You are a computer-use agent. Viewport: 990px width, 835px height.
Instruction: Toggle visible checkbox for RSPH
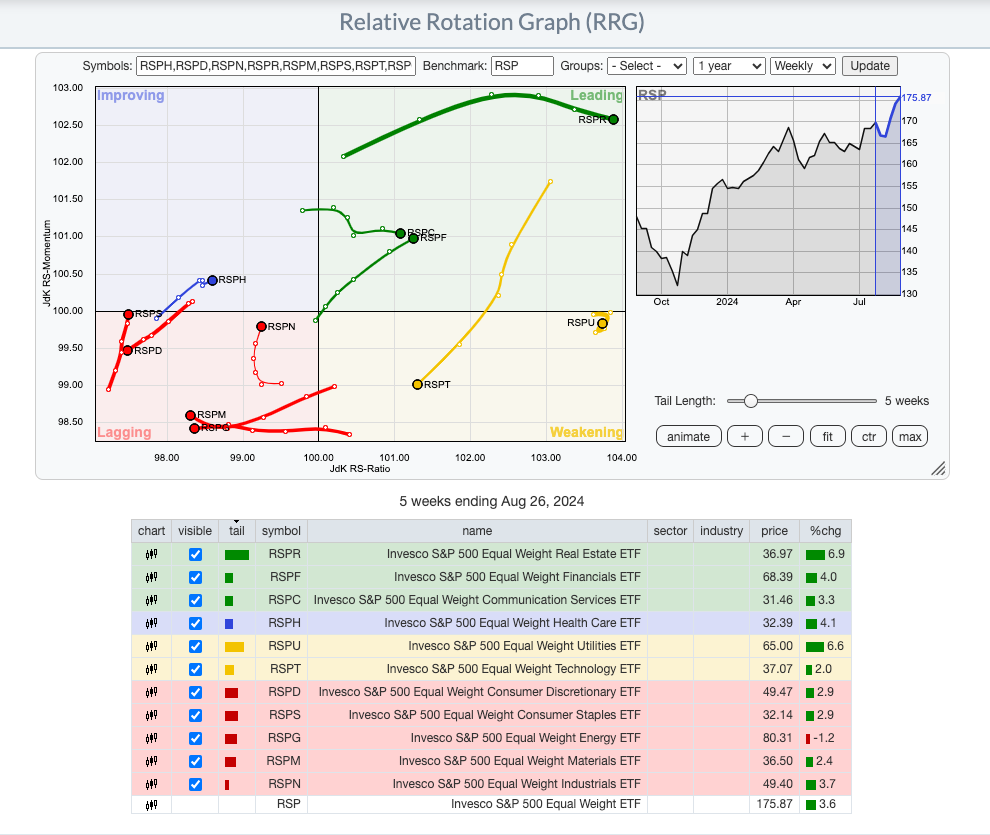(196, 623)
